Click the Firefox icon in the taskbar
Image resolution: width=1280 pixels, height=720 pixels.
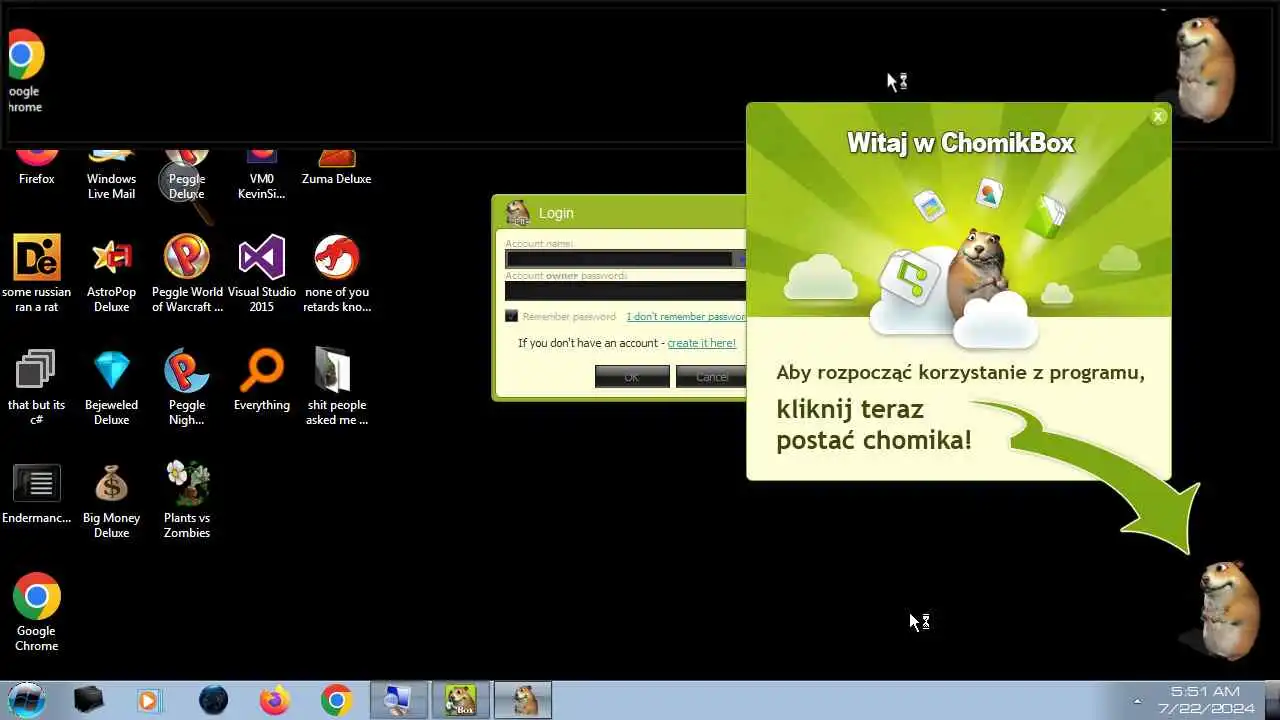(x=275, y=700)
